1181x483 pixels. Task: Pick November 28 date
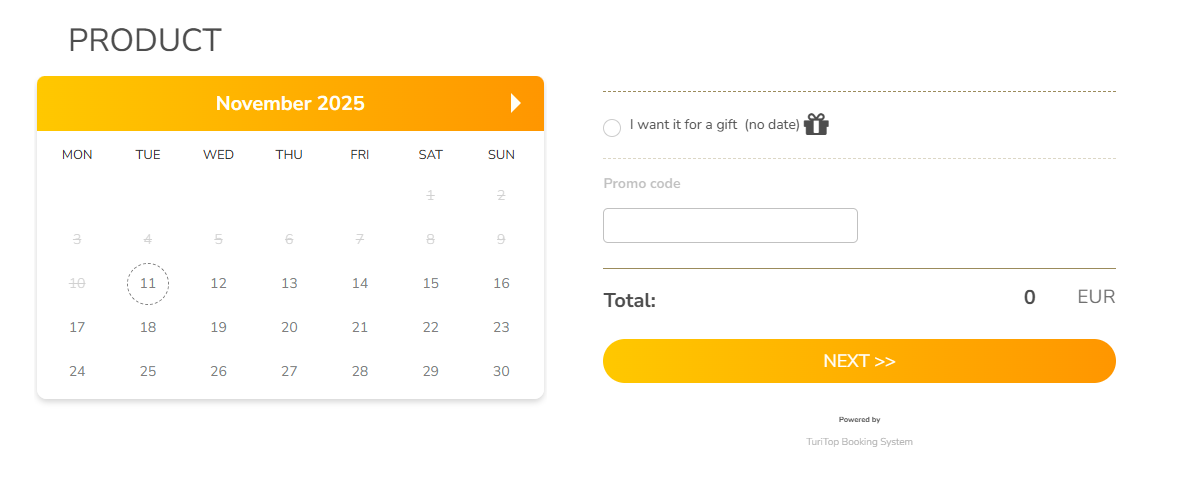pyautogui.click(x=360, y=371)
